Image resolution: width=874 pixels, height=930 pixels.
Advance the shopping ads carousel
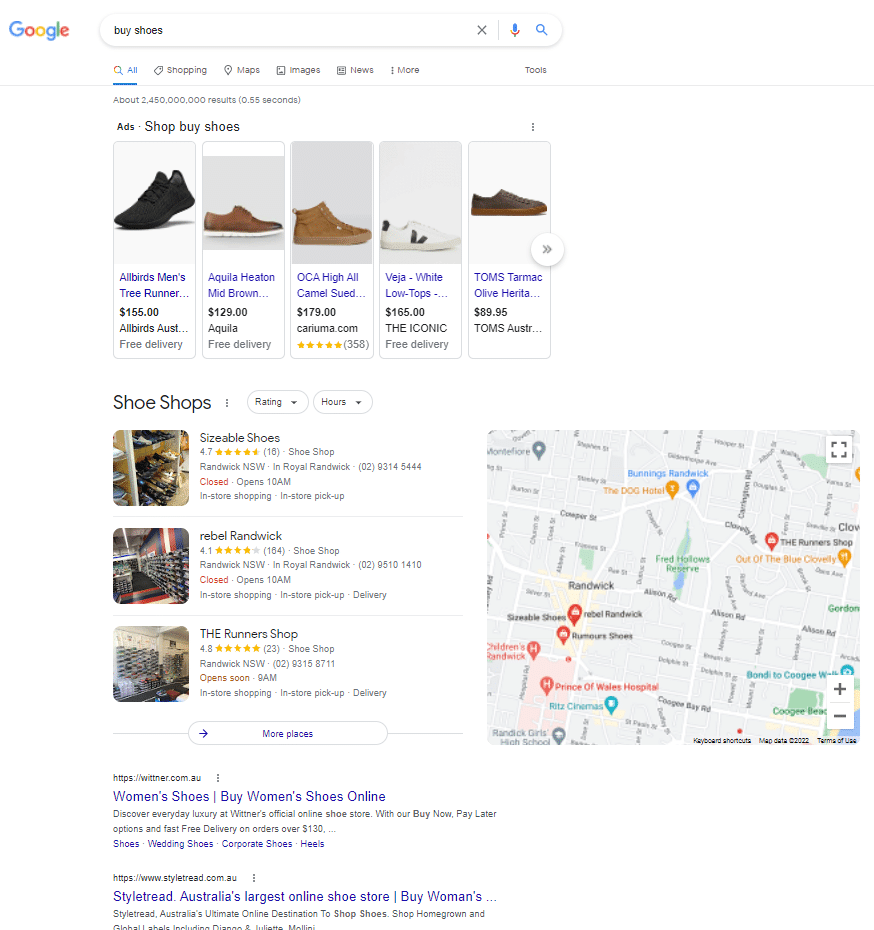pos(547,249)
